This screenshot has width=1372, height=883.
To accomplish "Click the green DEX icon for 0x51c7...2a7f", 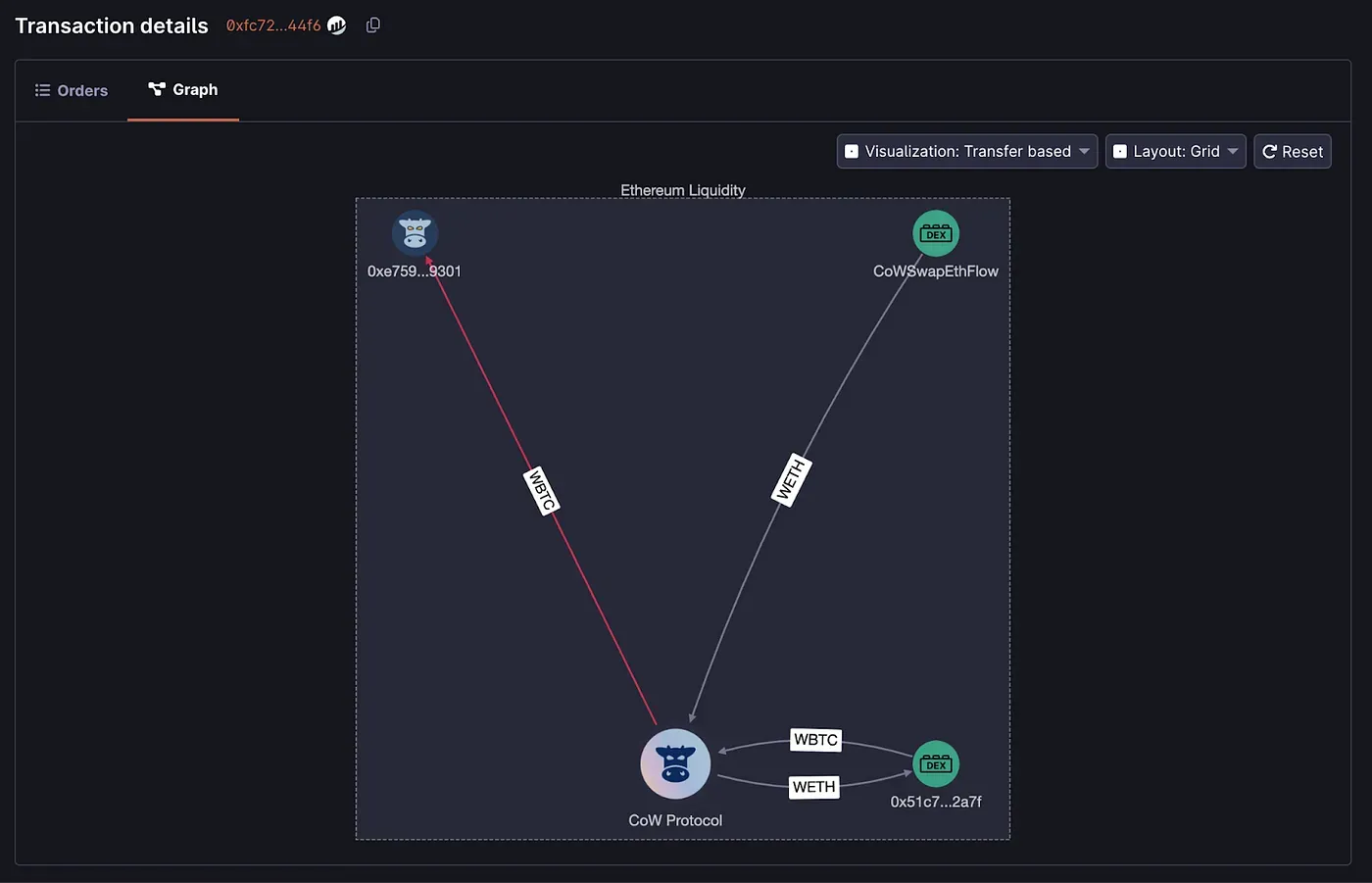I will click(936, 763).
